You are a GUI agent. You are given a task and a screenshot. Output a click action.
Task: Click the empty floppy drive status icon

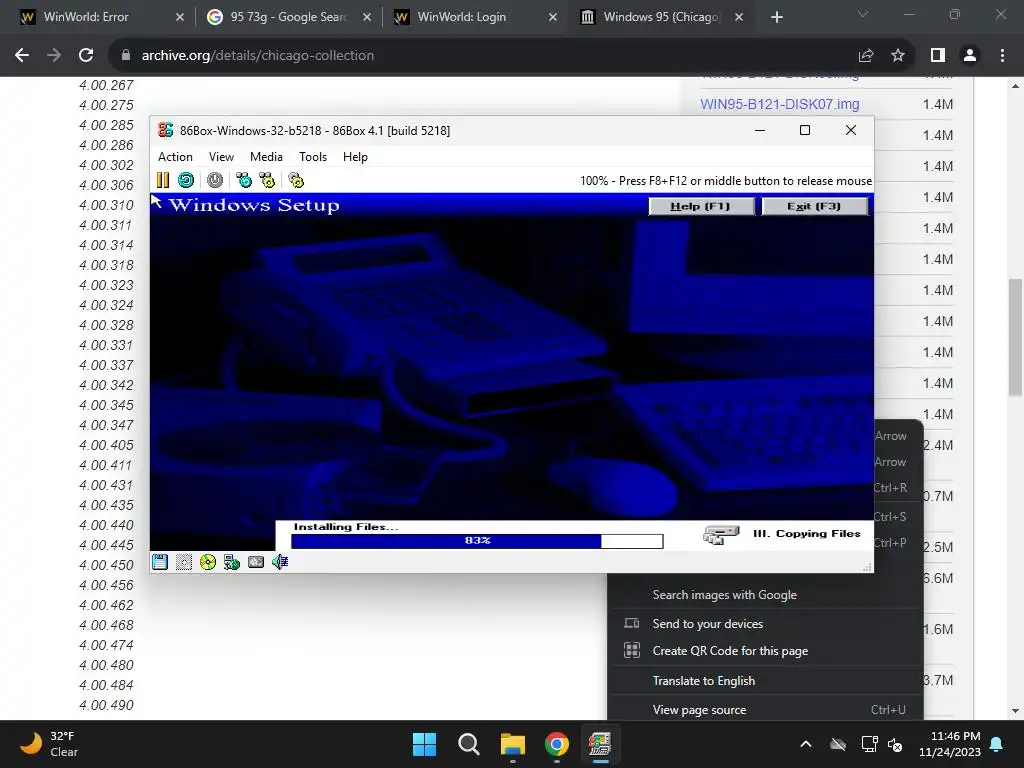point(184,562)
